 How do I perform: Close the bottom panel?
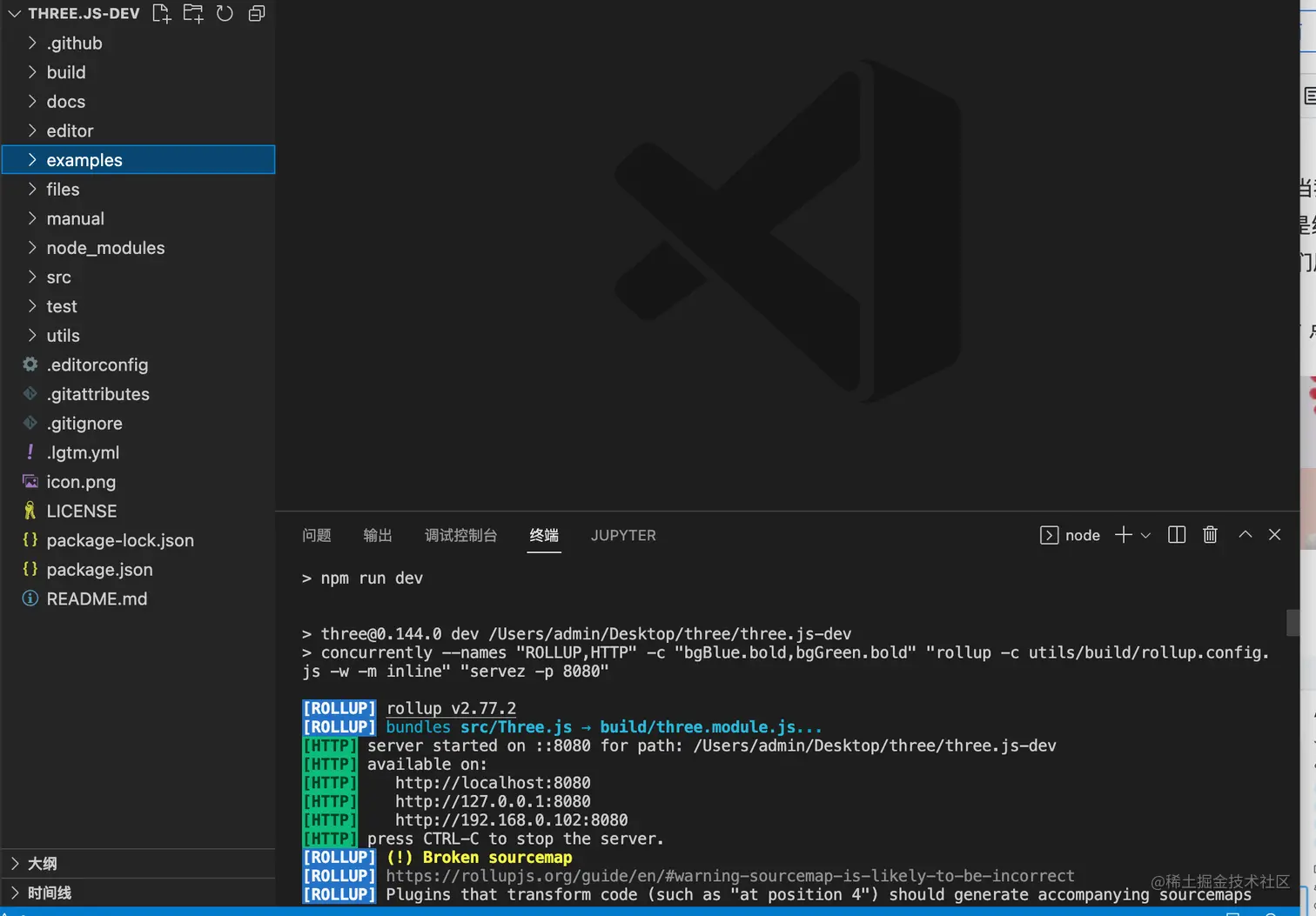(1275, 535)
